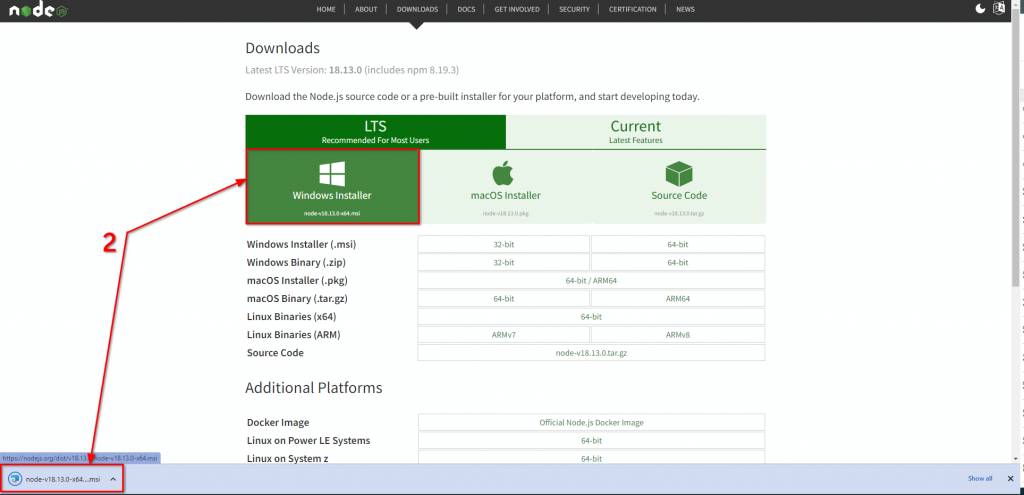
Task: Download 64-bit Windows Installer (.msi)
Action: (678, 244)
